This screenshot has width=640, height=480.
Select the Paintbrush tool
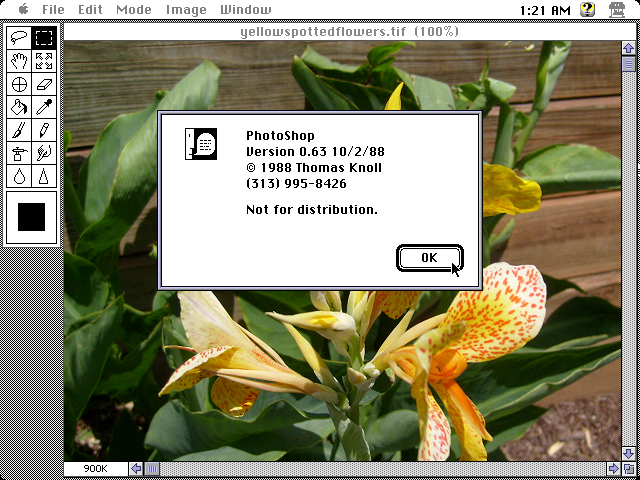(19, 131)
